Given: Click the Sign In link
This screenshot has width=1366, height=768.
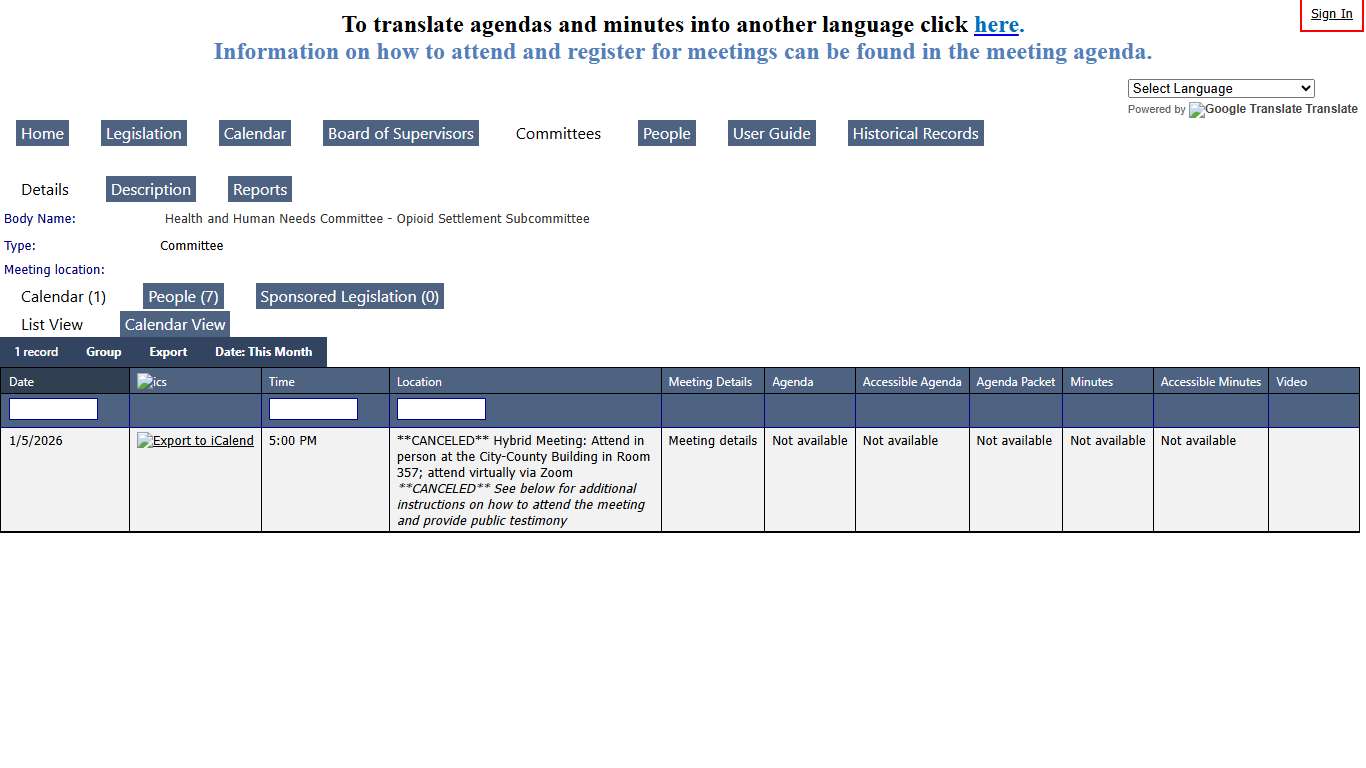Looking at the screenshot, I should (x=1331, y=14).
